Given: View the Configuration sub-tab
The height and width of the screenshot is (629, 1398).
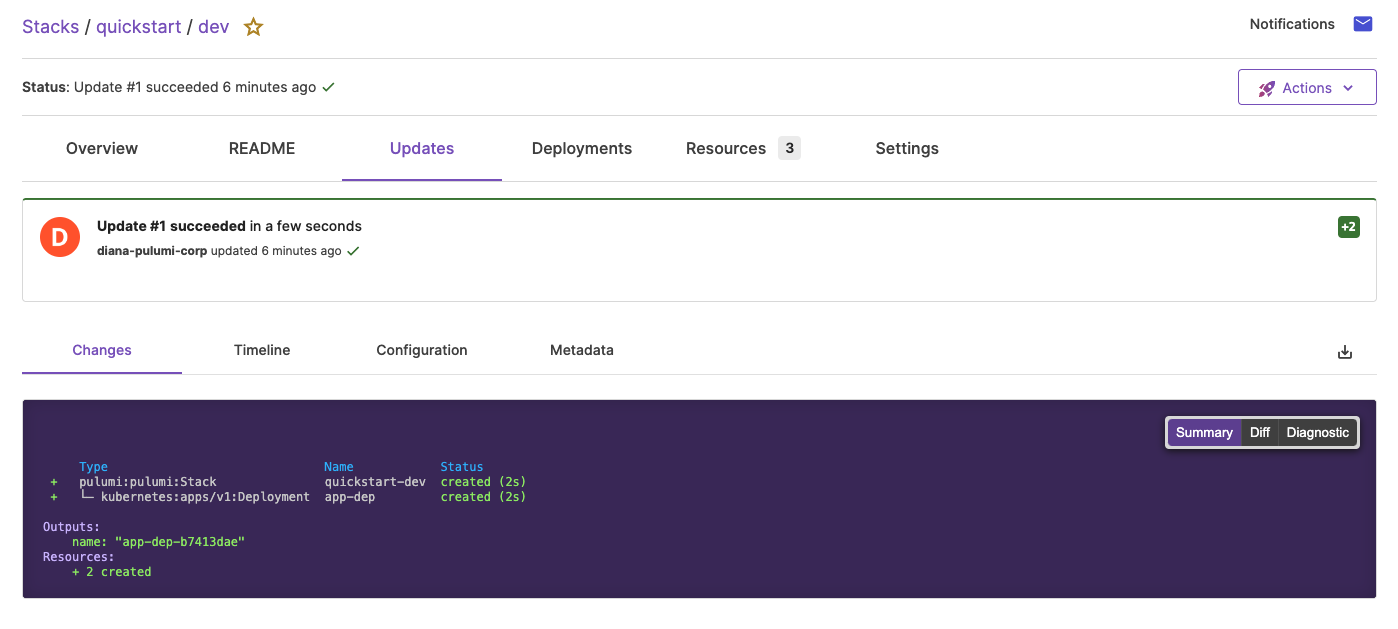Looking at the screenshot, I should coord(422,350).
